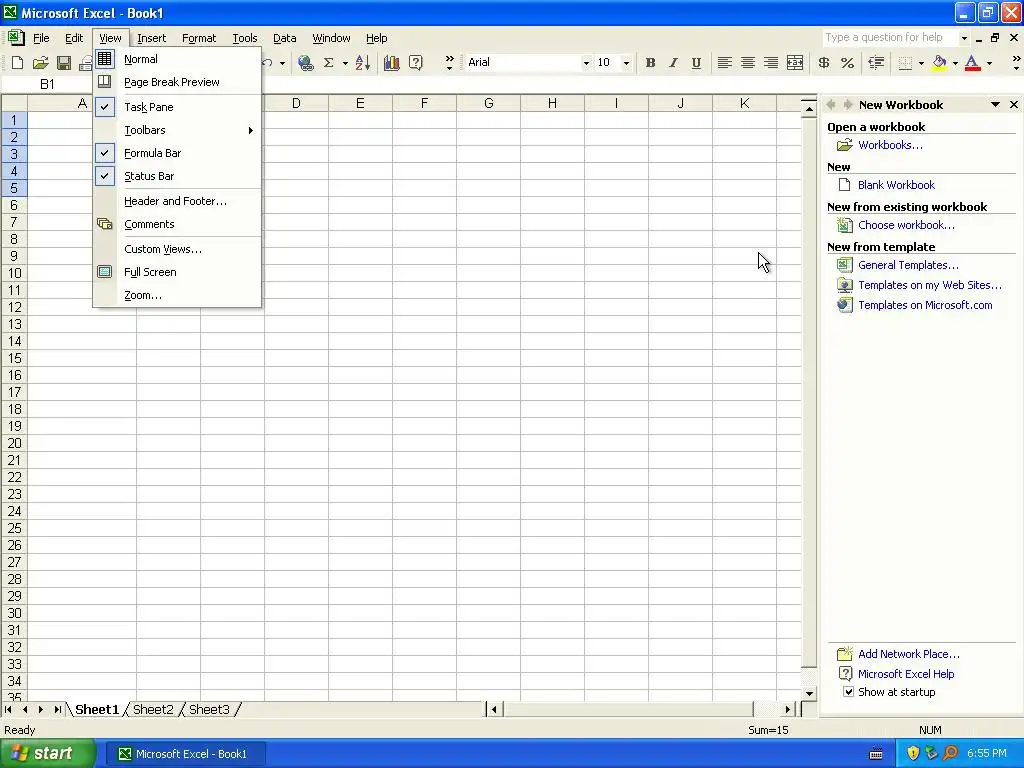
Task: Click the Type a question for help box
Action: click(889, 38)
